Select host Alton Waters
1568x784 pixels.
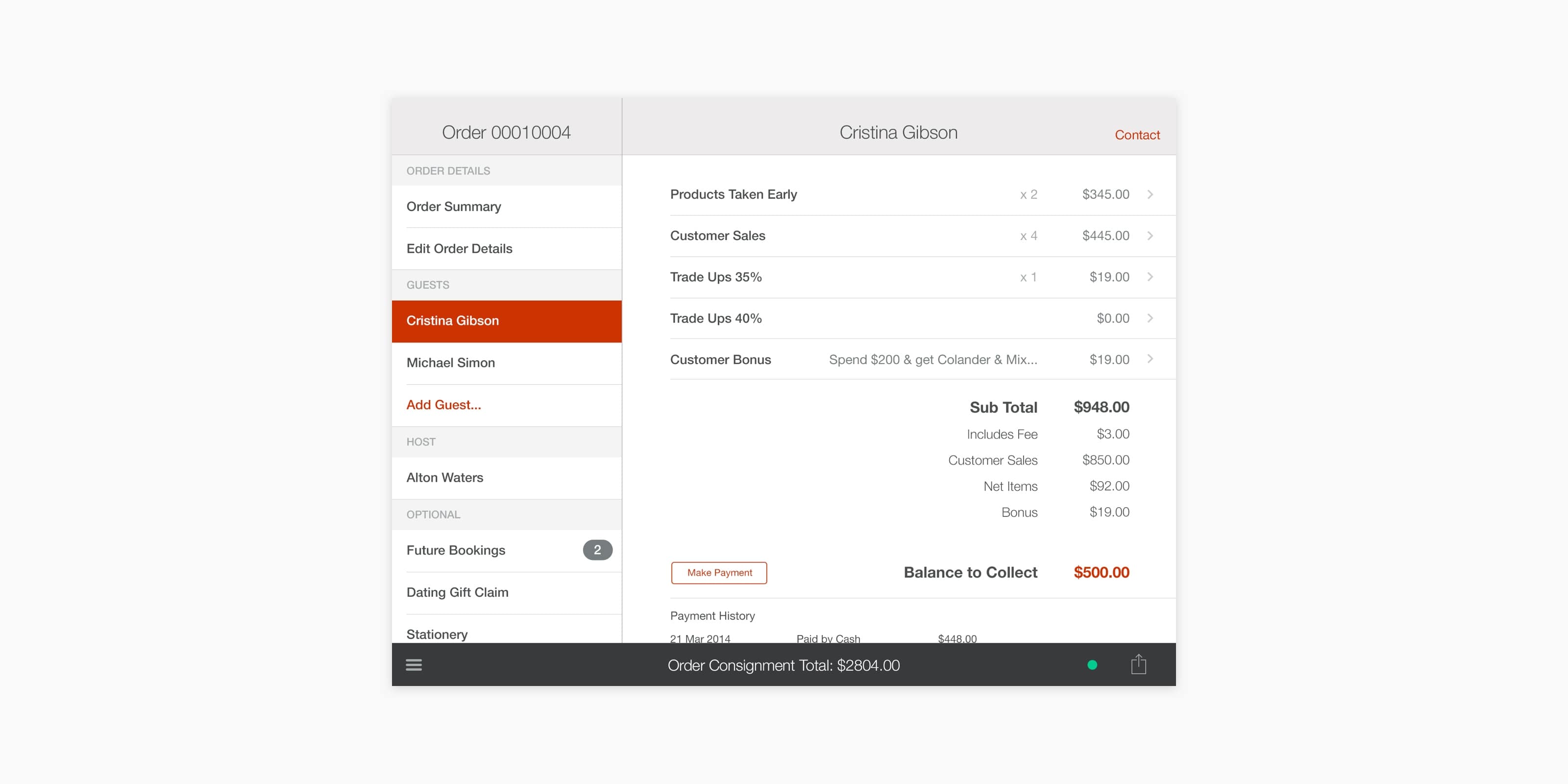click(x=444, y=477)
